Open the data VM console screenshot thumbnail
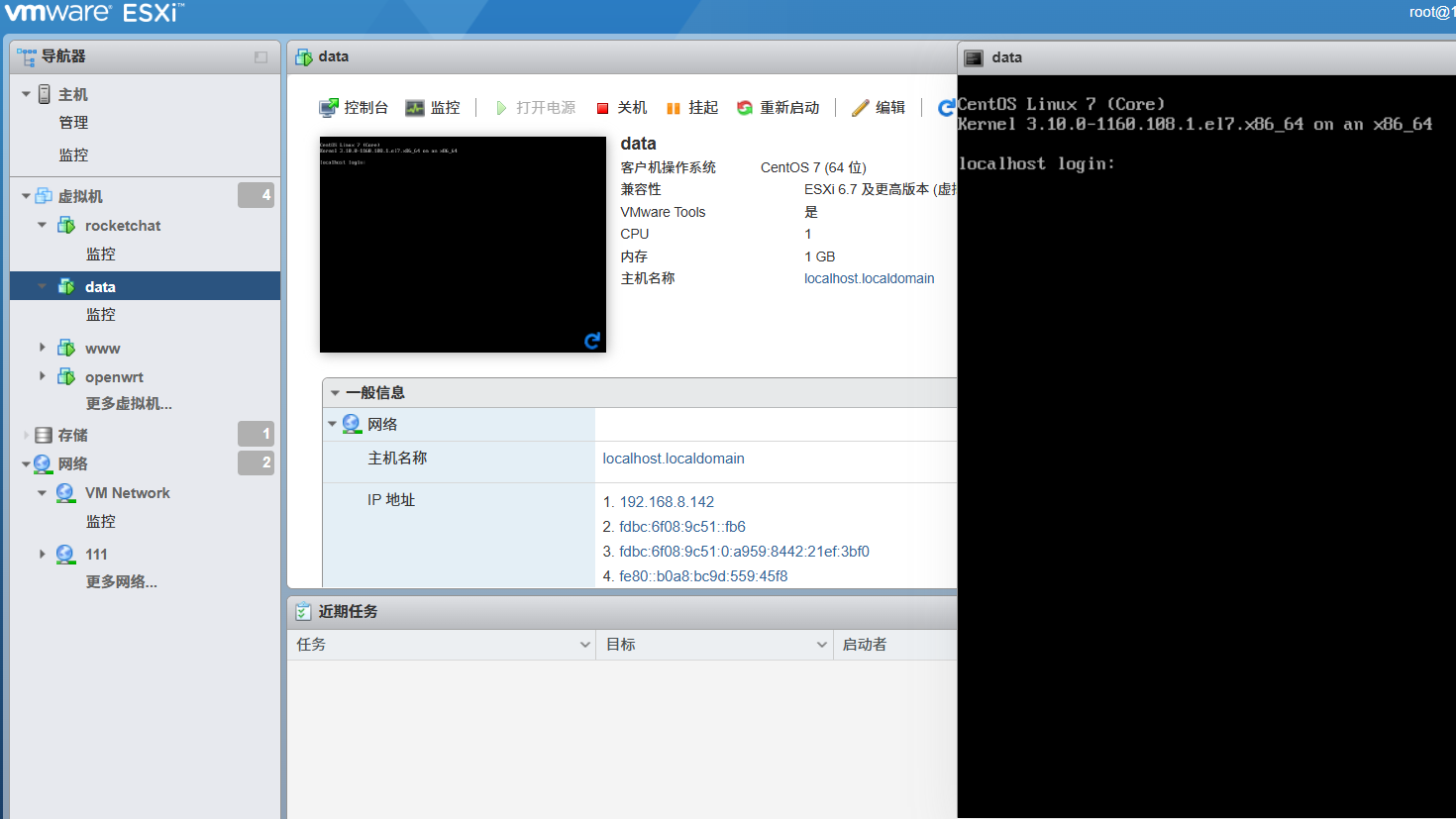 coord(463,245)
